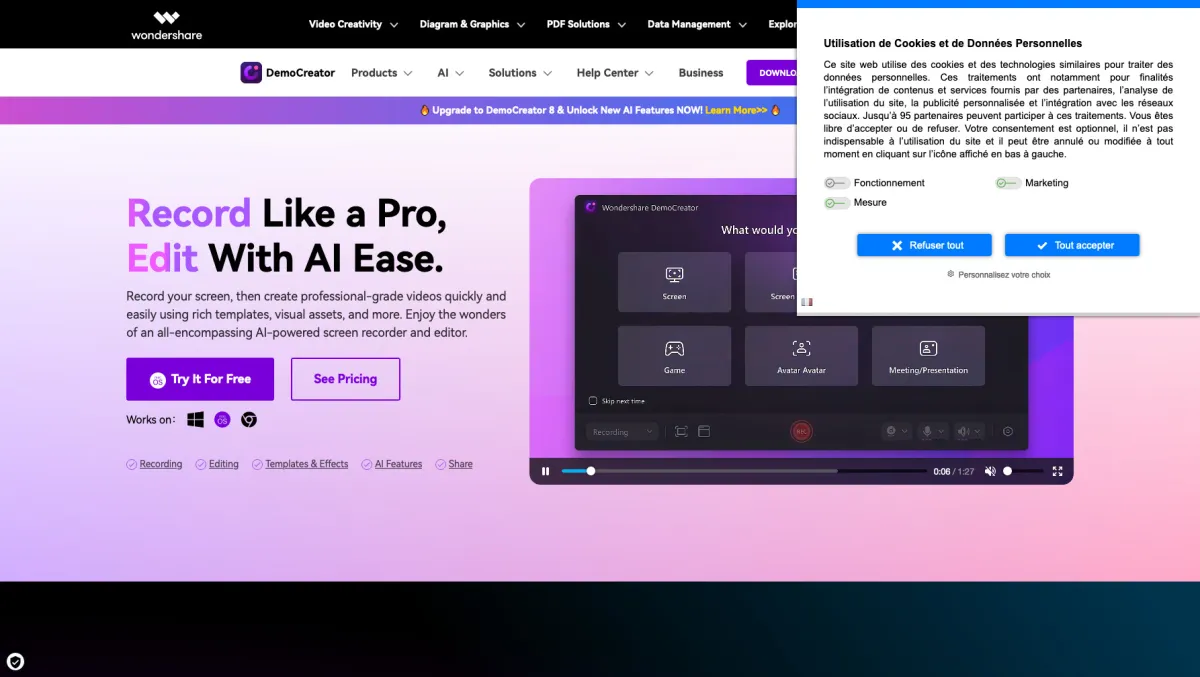Open the Recording mode dropdown in recorder
The height and width of the screenshot is (677, 1200).
622,432
